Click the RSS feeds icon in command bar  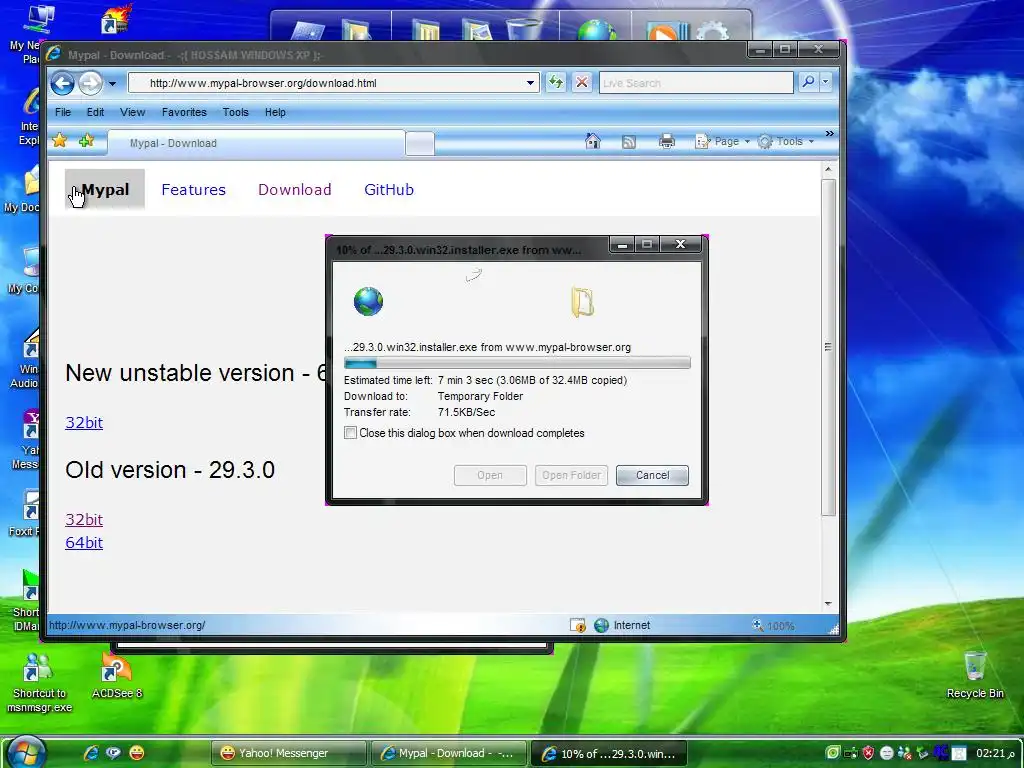pyautogui.click(x=629, y=142)
